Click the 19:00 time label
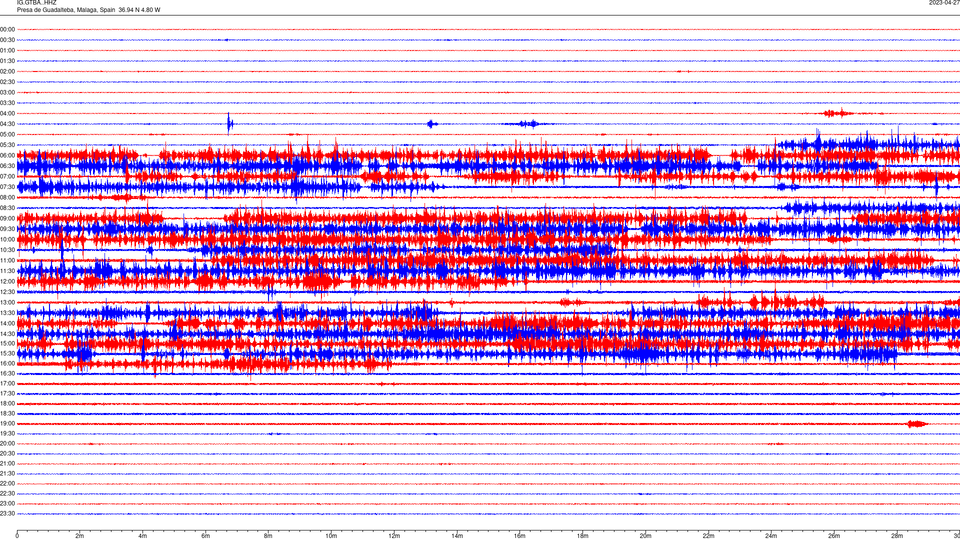The width and height of the screenshot is (960, 540). pos(7,424)
